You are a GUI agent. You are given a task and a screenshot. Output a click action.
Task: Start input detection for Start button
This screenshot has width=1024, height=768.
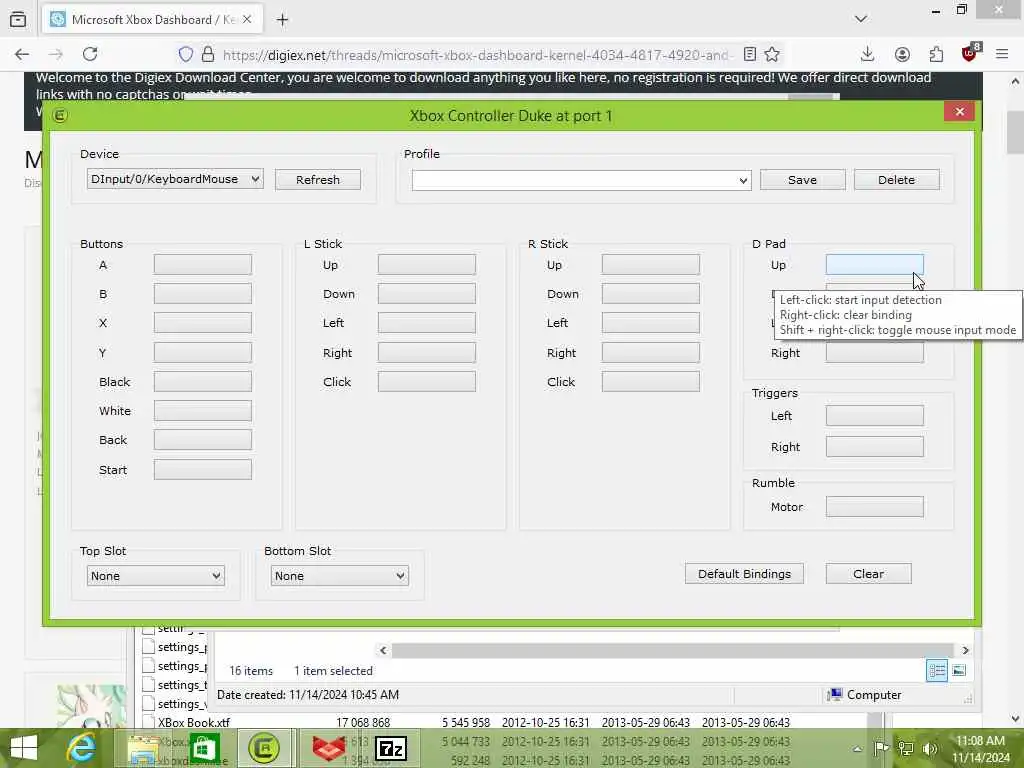pos(202,470)
